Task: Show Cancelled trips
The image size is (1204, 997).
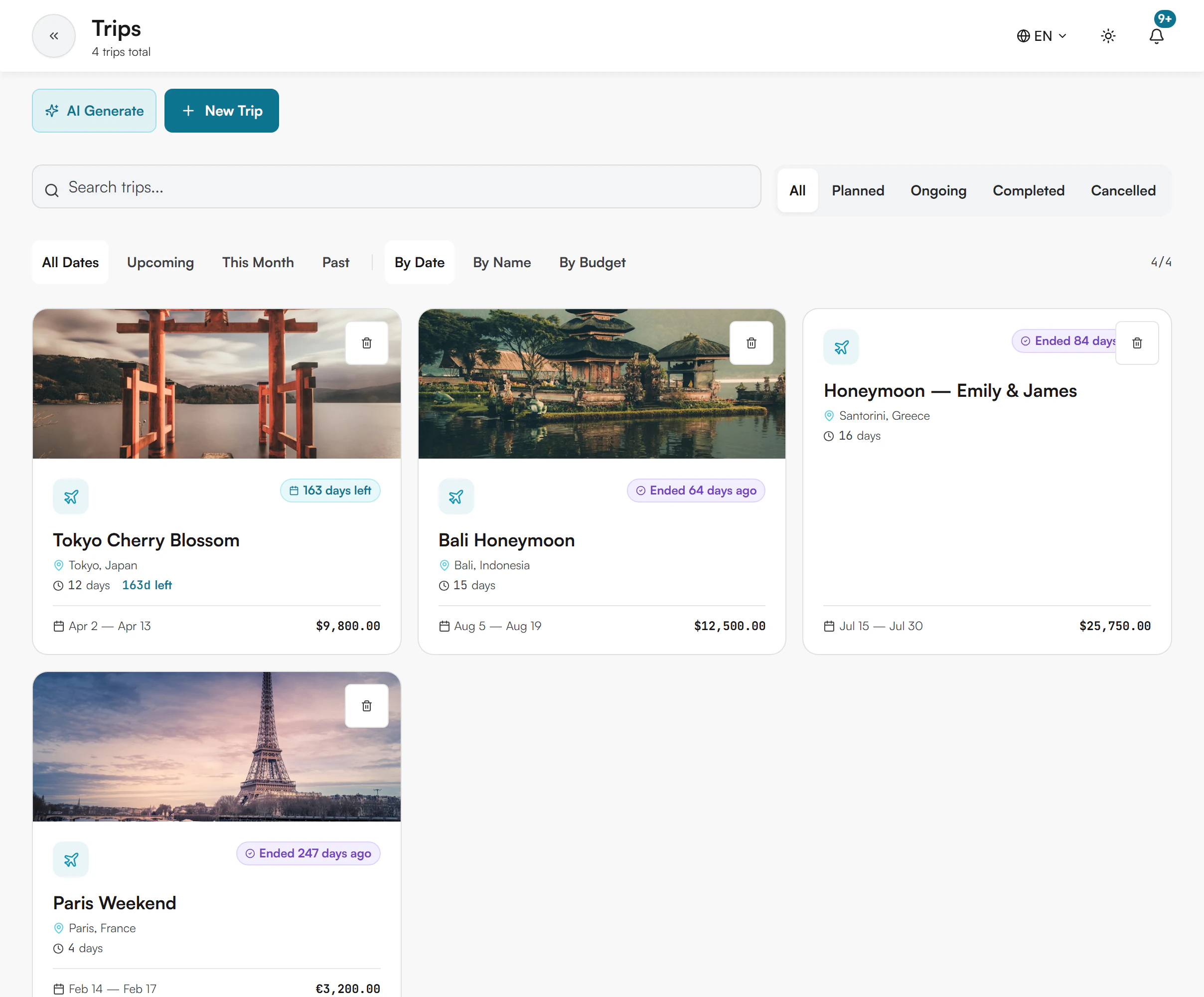Action: (x=1123, y=190)
